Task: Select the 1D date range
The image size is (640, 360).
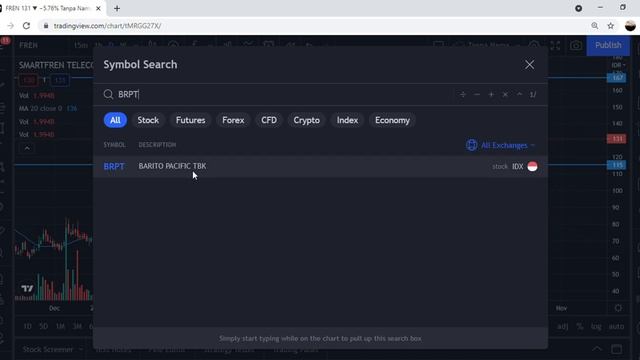Action: (27, 326)
